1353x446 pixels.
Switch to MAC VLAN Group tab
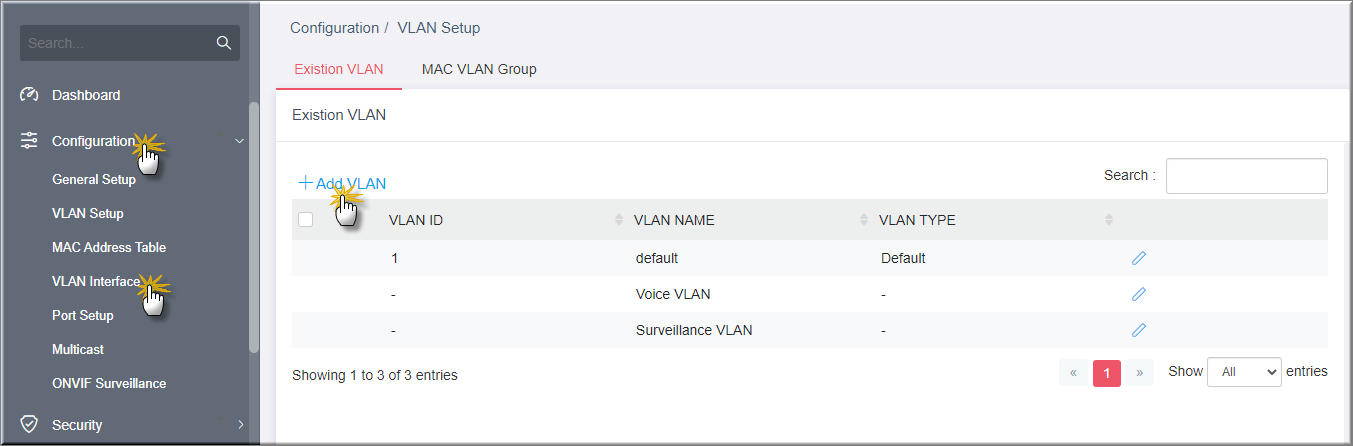click(x=479, y=69)
